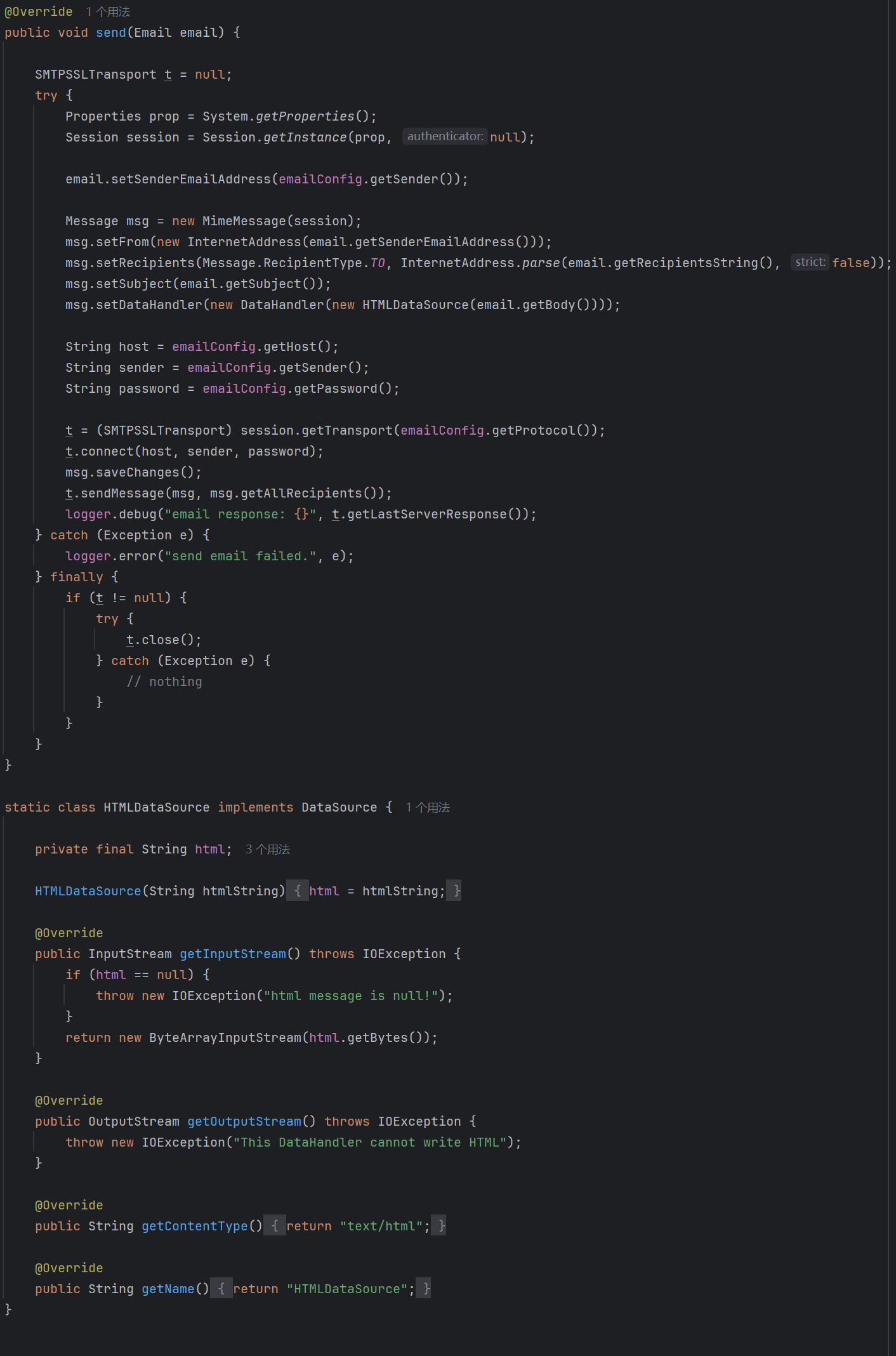Click the "email response: {}" string
Screen dimensions: 896x1356
tap(240, 514)
